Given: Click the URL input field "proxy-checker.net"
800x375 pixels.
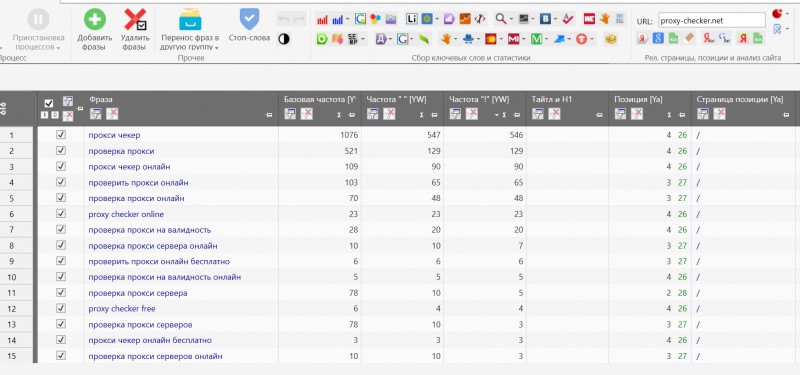Looking at the screenshot, I should click(x=712, y=20).
